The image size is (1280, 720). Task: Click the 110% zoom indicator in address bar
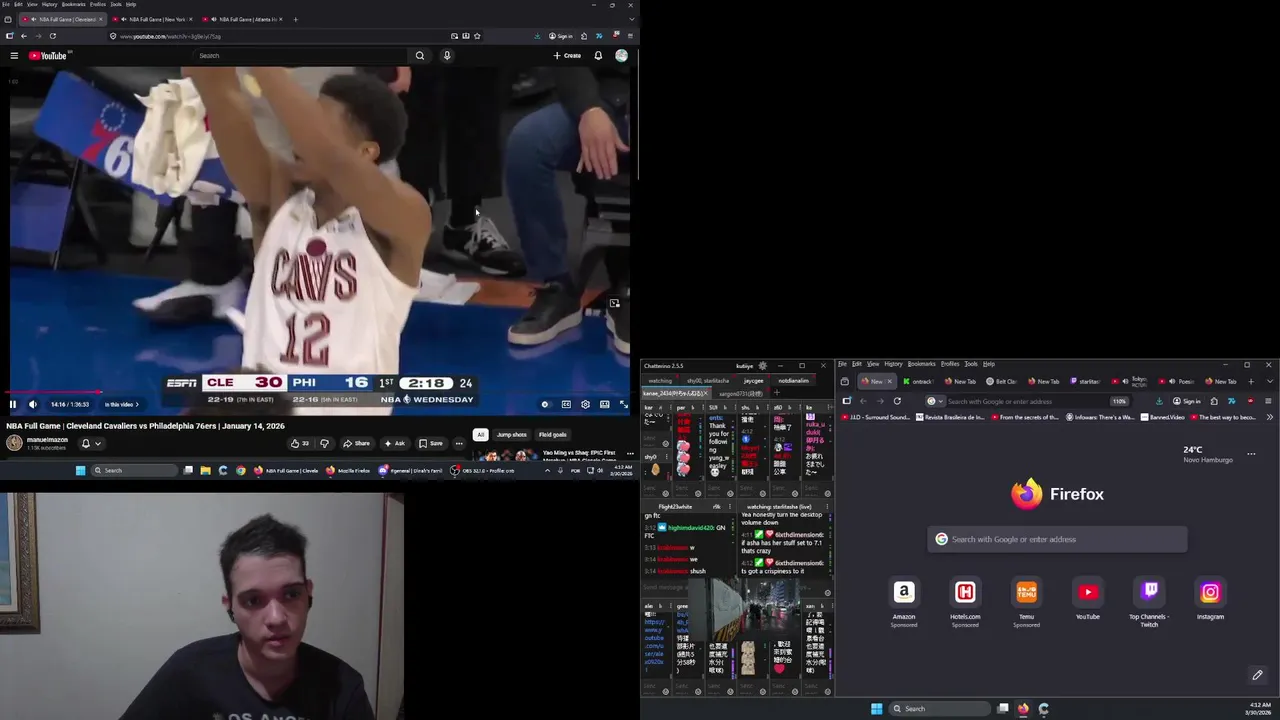tap(1119, 401)
